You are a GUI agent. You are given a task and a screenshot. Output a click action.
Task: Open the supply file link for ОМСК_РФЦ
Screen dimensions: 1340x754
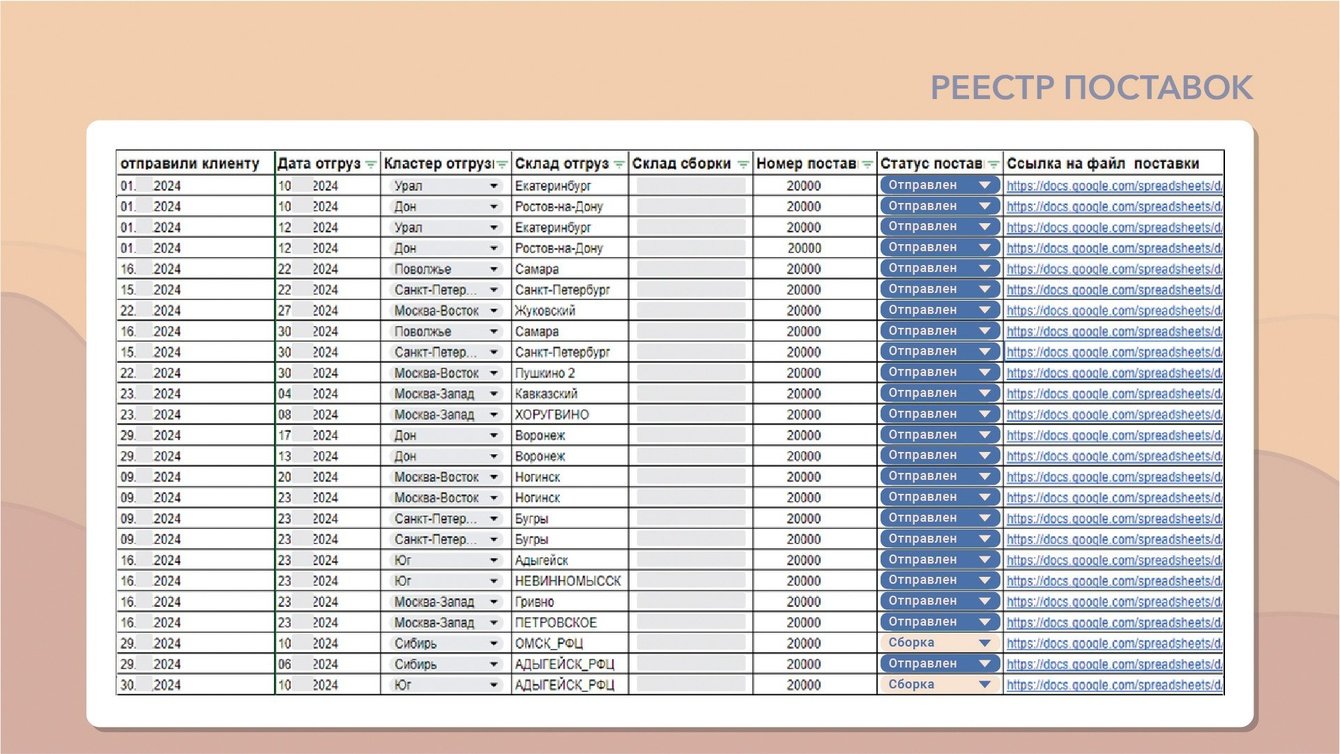coord(1114,644)
